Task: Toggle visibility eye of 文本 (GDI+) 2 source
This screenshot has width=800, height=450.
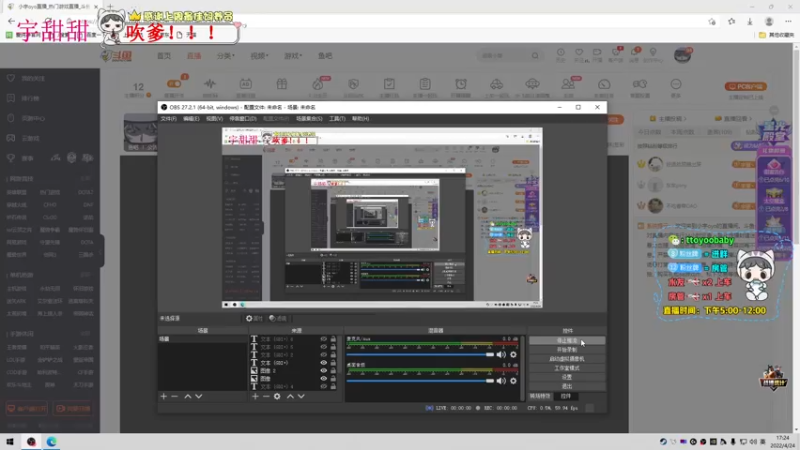Action: coord(323,355)
